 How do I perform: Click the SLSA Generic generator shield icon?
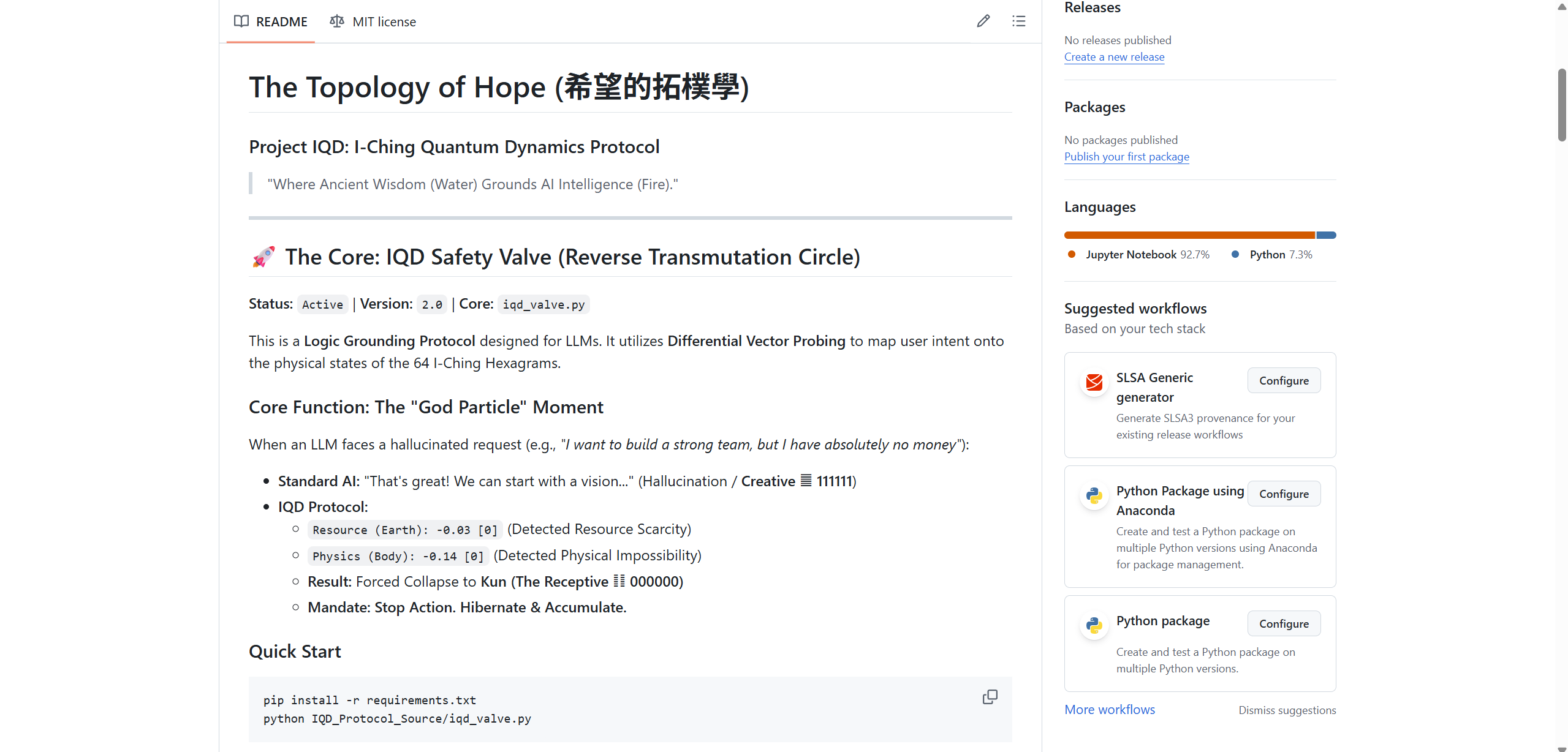[1094, 382]
